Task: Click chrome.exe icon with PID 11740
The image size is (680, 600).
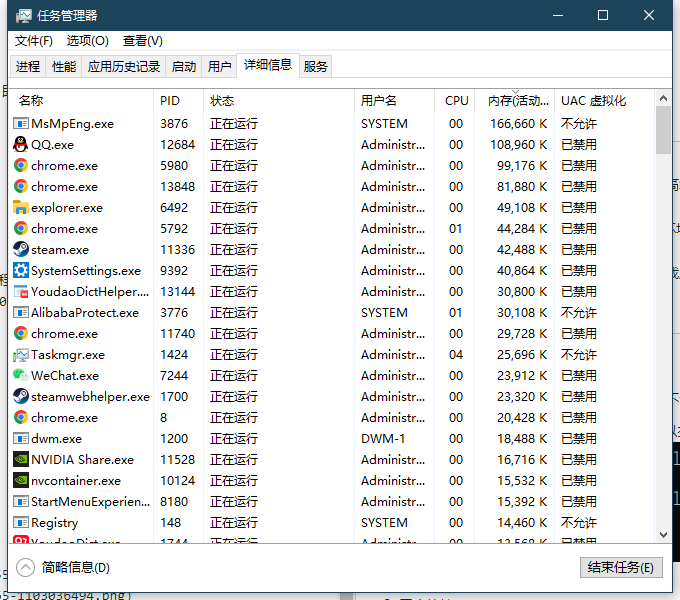Action: click(20, 333)
